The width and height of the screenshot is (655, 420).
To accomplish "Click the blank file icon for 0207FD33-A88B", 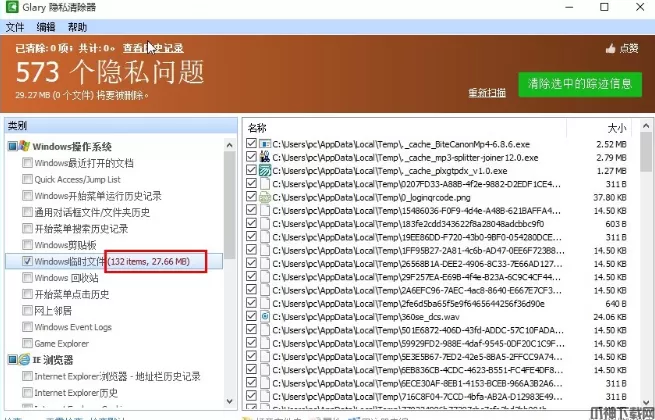I will (265, 183).
